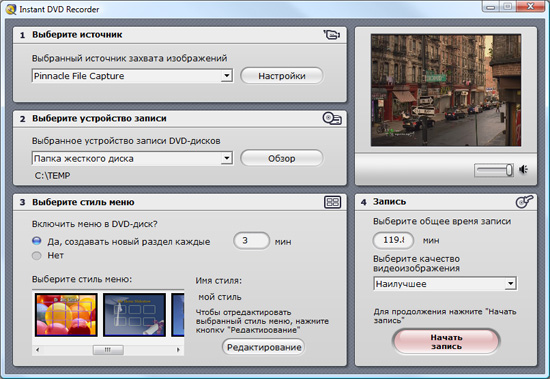Screen dimensions: 550x379
Task: Click the 'Выберите стиль меню' section header
Action: coord(83,202)
